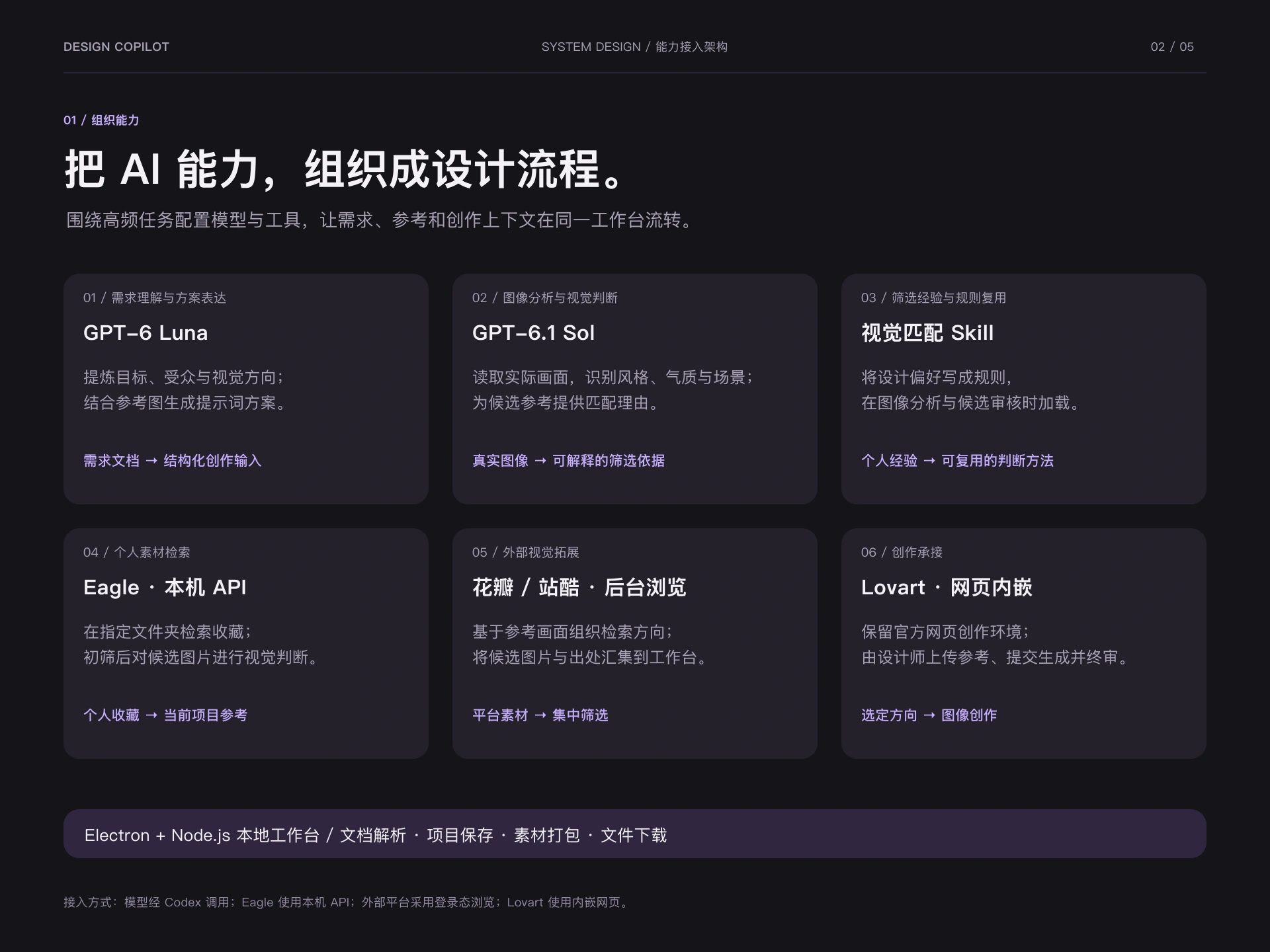
Task: Click the subtitle starting with 围绕高频任务配置模型
Action: point(379,220)
